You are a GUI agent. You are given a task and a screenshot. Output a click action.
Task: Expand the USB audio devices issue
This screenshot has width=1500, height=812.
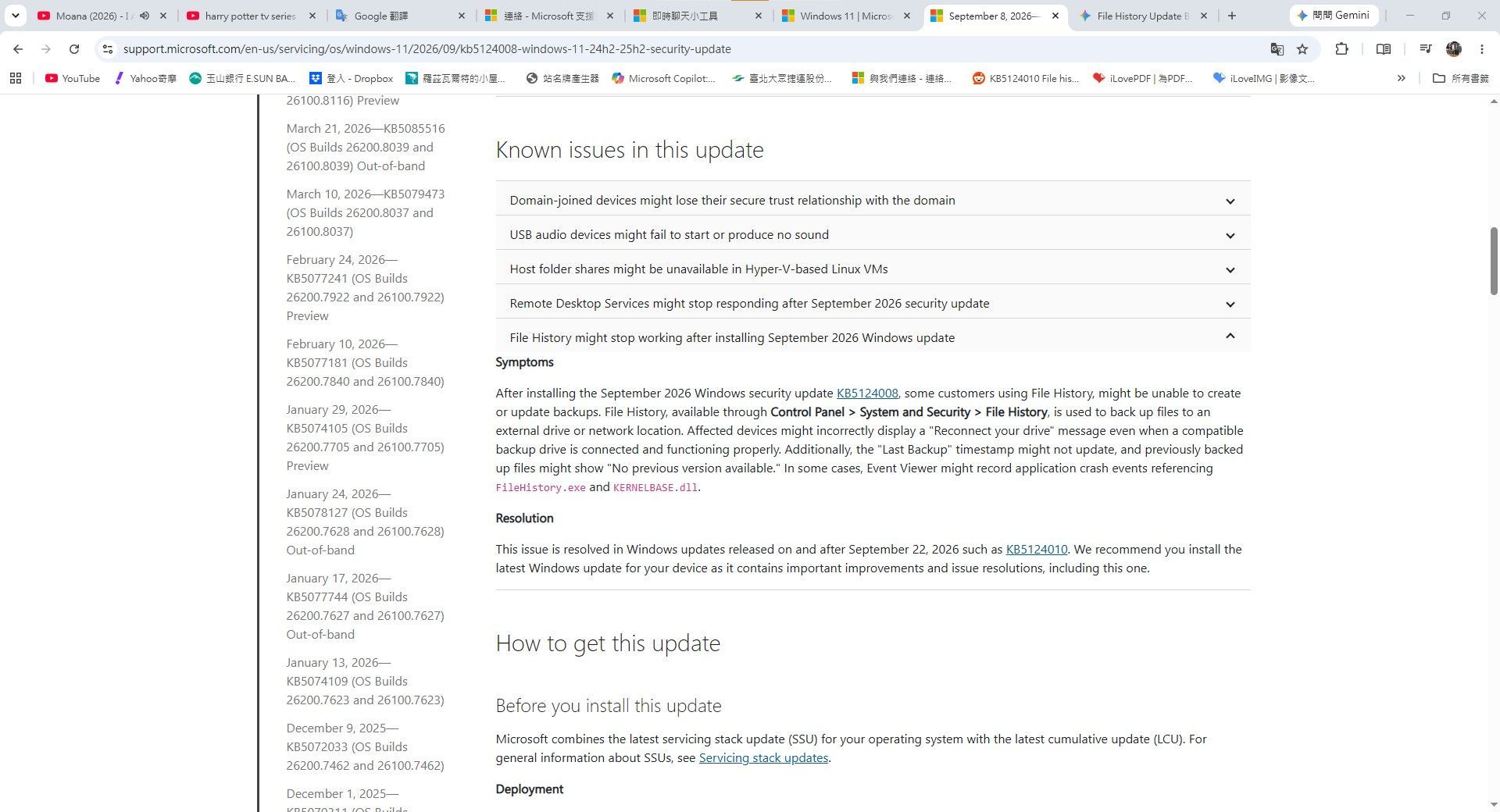pyautogui.click(x=873, y=235)
